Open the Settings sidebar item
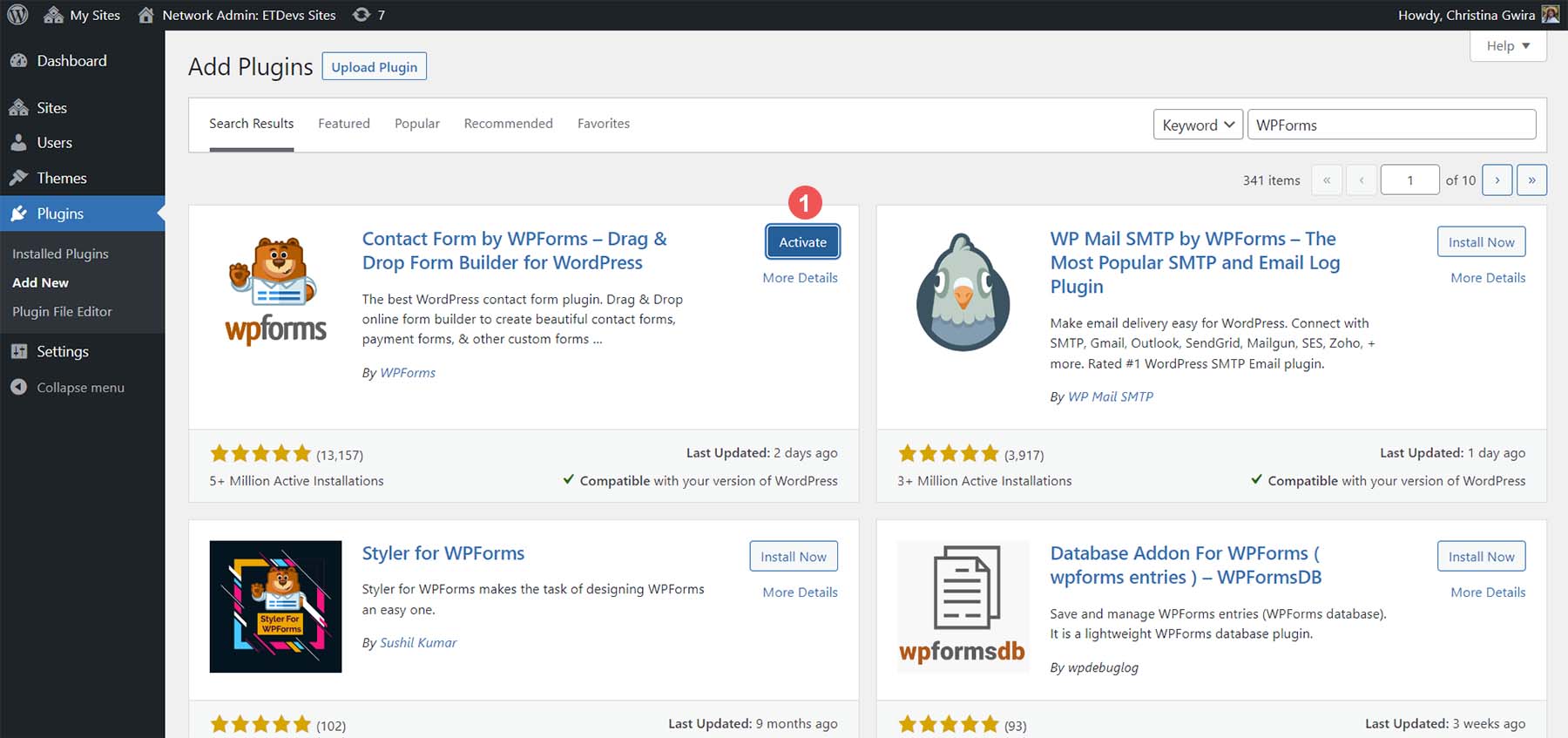This screenshot has height=738, width=1568. tap(62, 351)
